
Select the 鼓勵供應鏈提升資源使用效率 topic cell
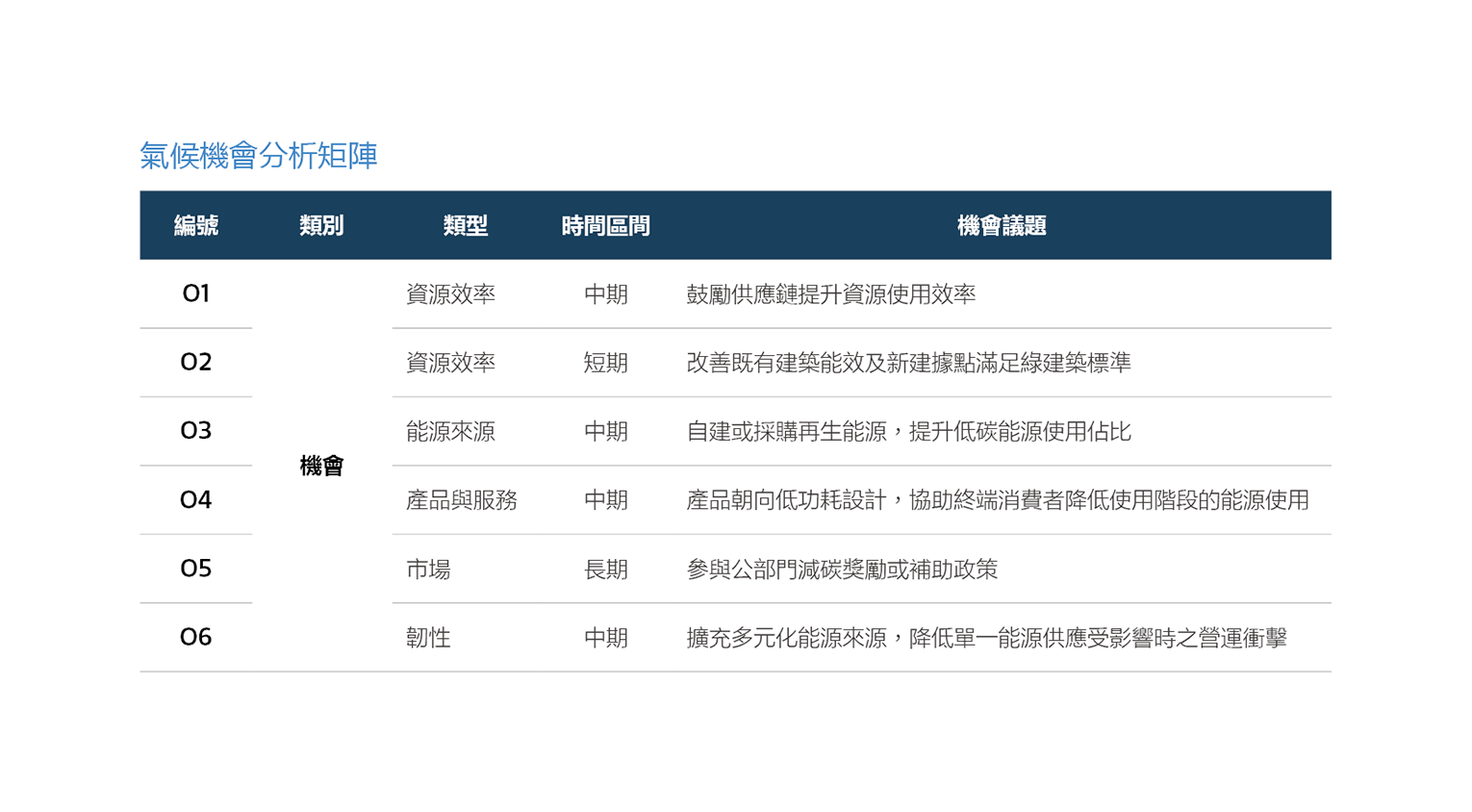(830, 294)
